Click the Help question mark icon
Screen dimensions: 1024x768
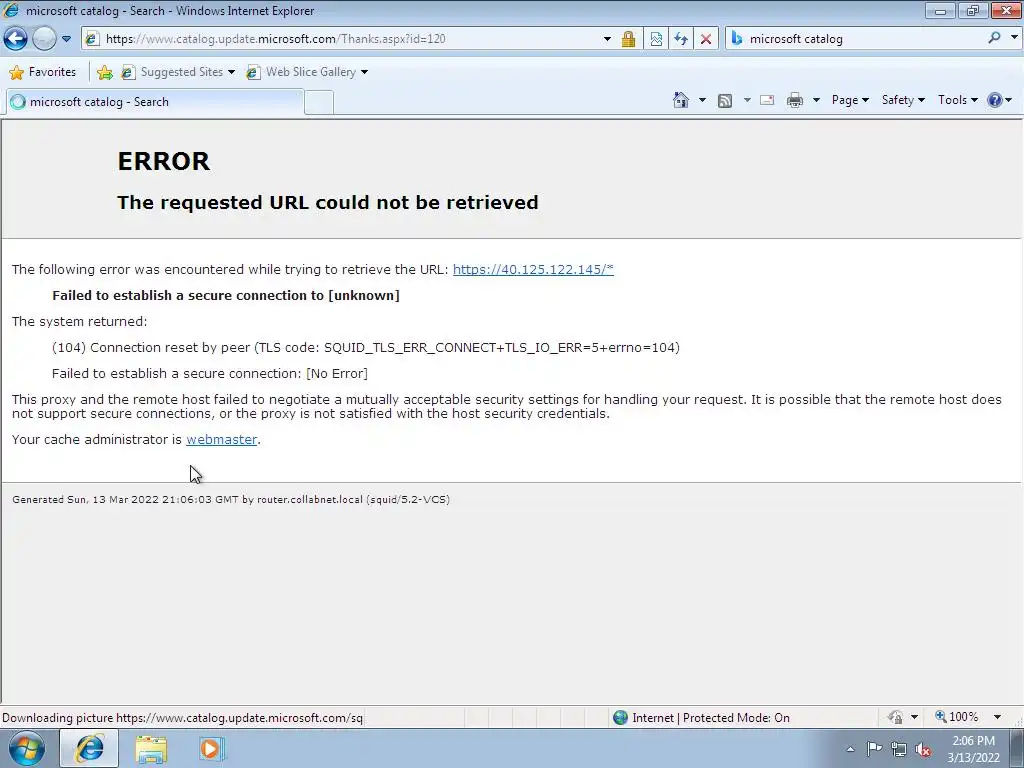pos(995,100)
